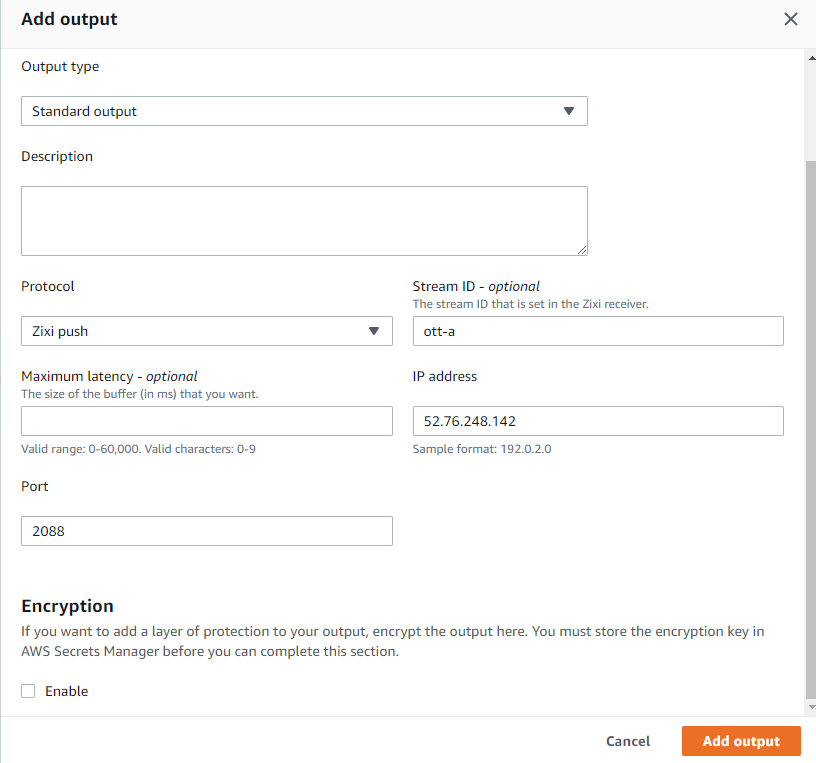Click the vertical scrollbar thumb
The width and height of the screenshot is (816, 763).
(x=809, y=420)
